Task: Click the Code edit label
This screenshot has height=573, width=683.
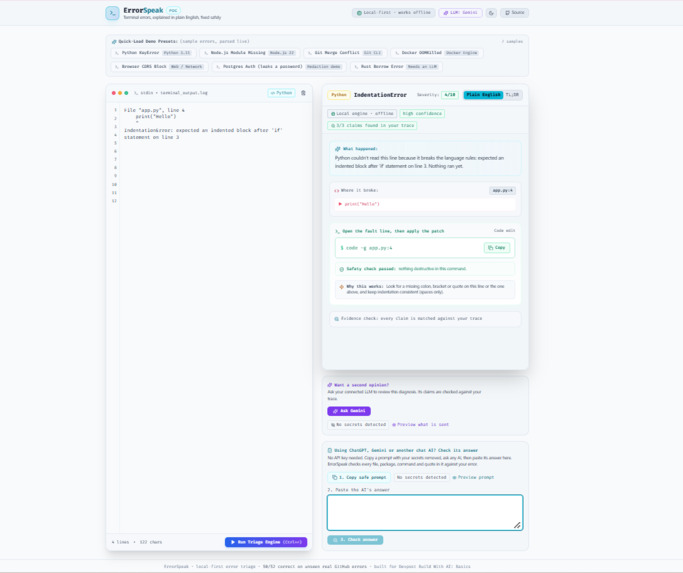Action: coord(504,231)
